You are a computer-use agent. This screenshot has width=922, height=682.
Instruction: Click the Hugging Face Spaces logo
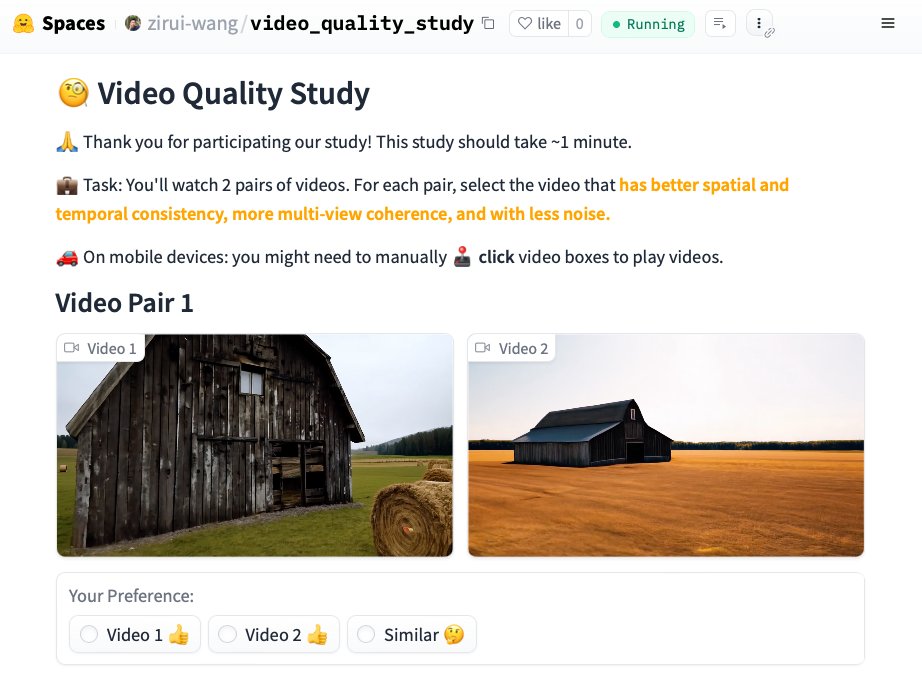point(24,24)
